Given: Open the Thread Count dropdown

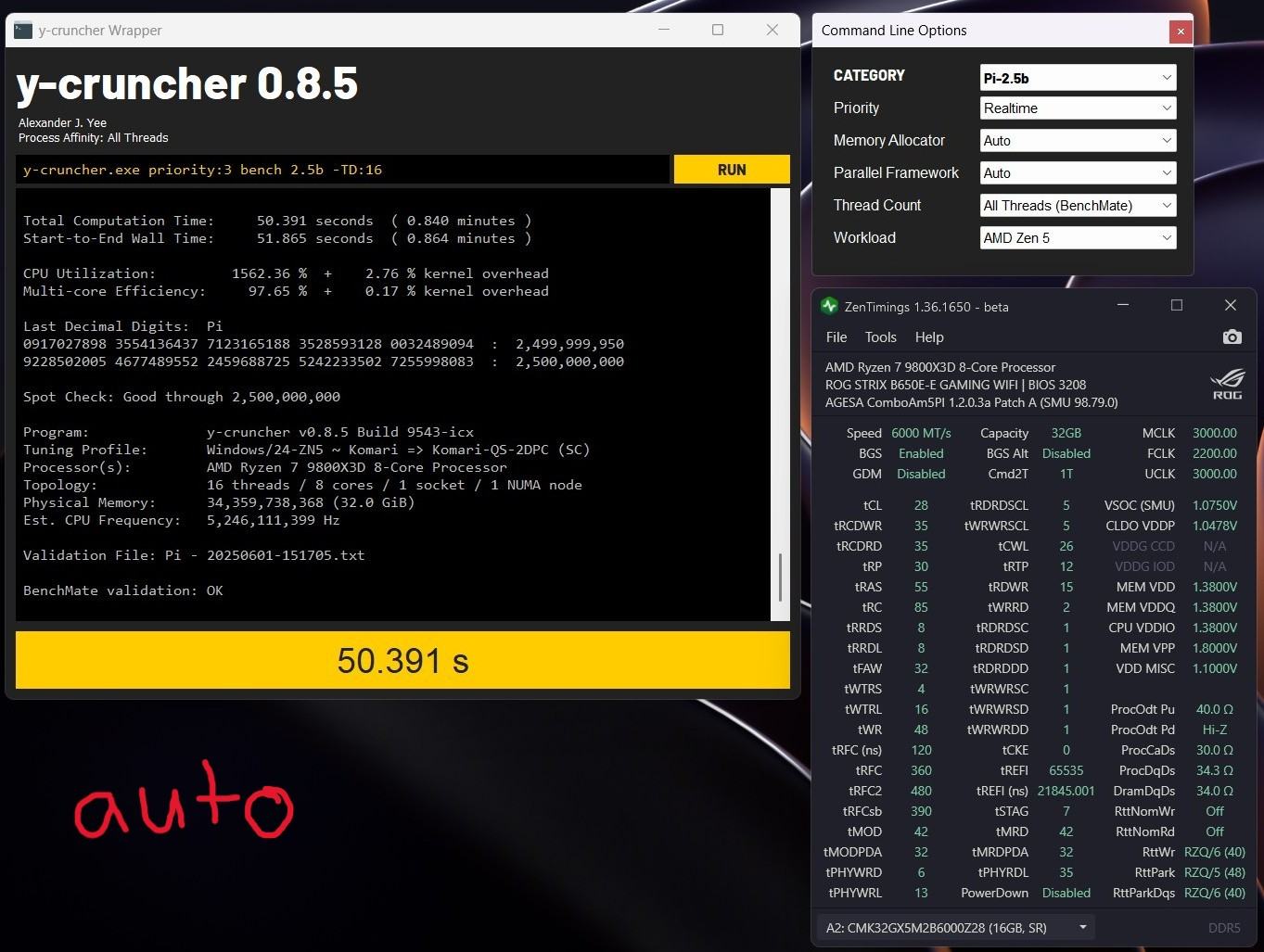Looking at the screenshot, I should [x=1079, y=206].
